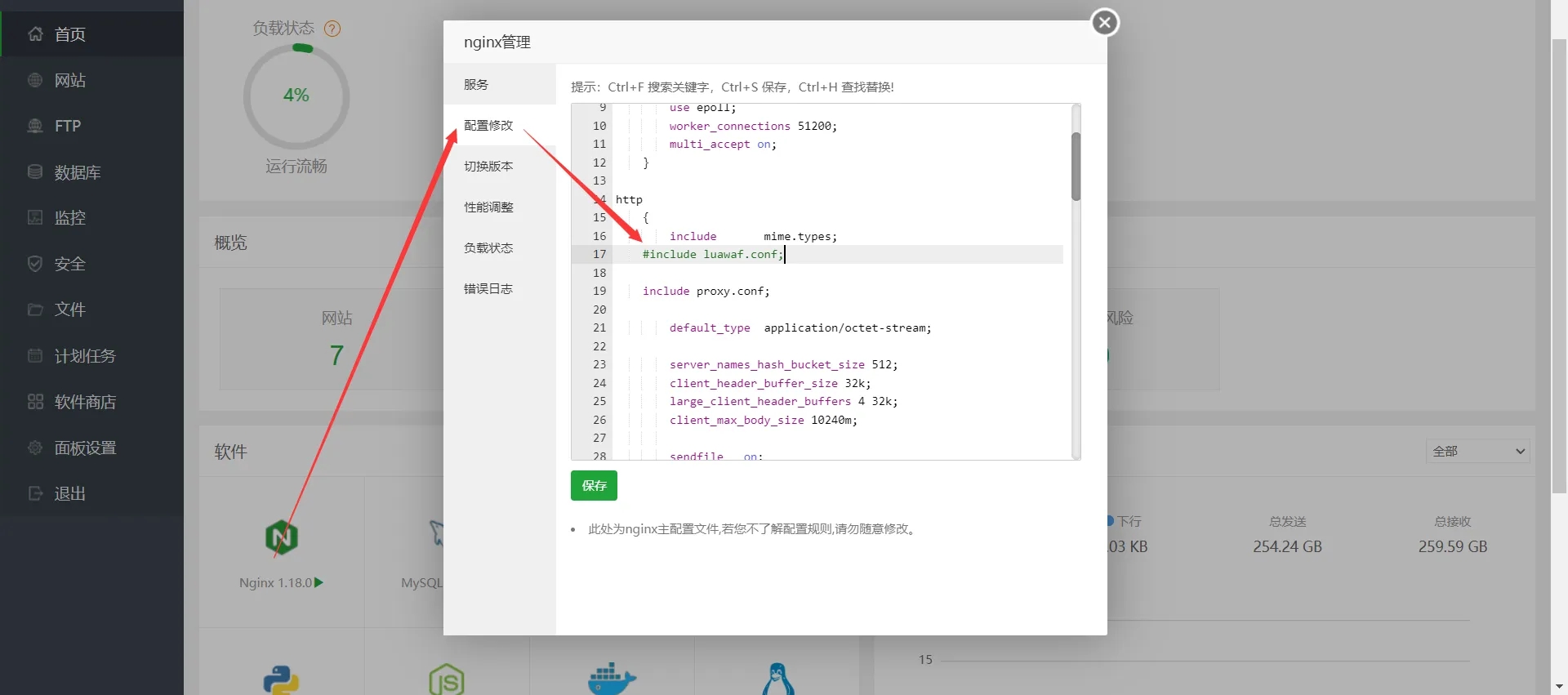Viewport: 1568px width, 695px height.
Task: Switch to the 负载状态 tab in the dialog
Action: [x=500, y=247]
